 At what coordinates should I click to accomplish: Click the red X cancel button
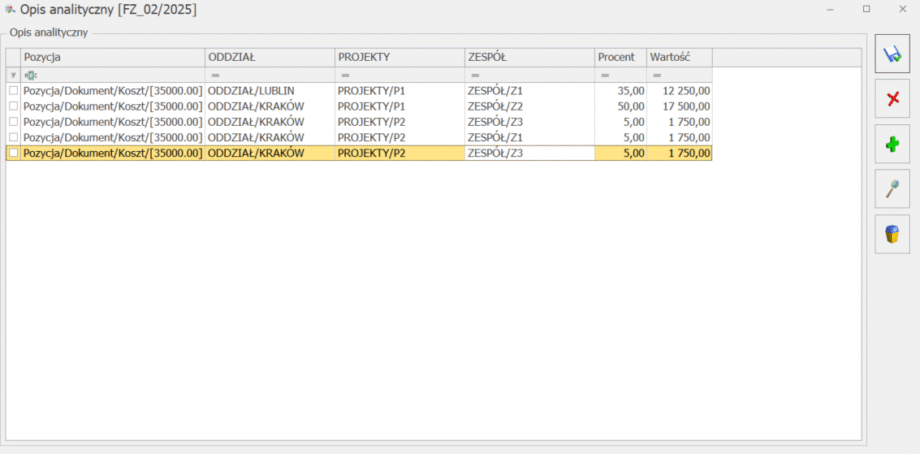pyautogui.click(x=892, y=98)
